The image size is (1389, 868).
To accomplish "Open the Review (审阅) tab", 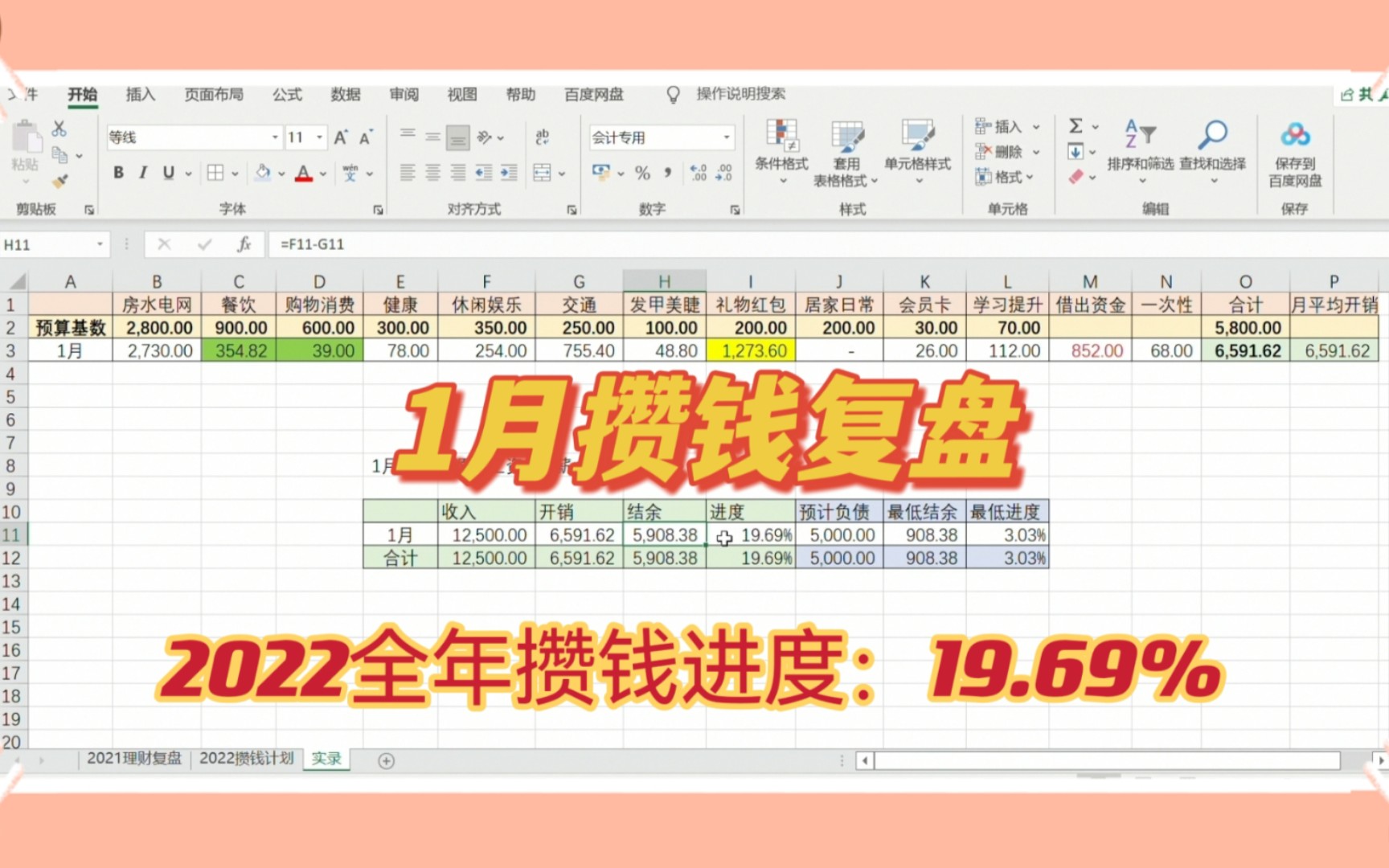I will [x=404, y=95].
